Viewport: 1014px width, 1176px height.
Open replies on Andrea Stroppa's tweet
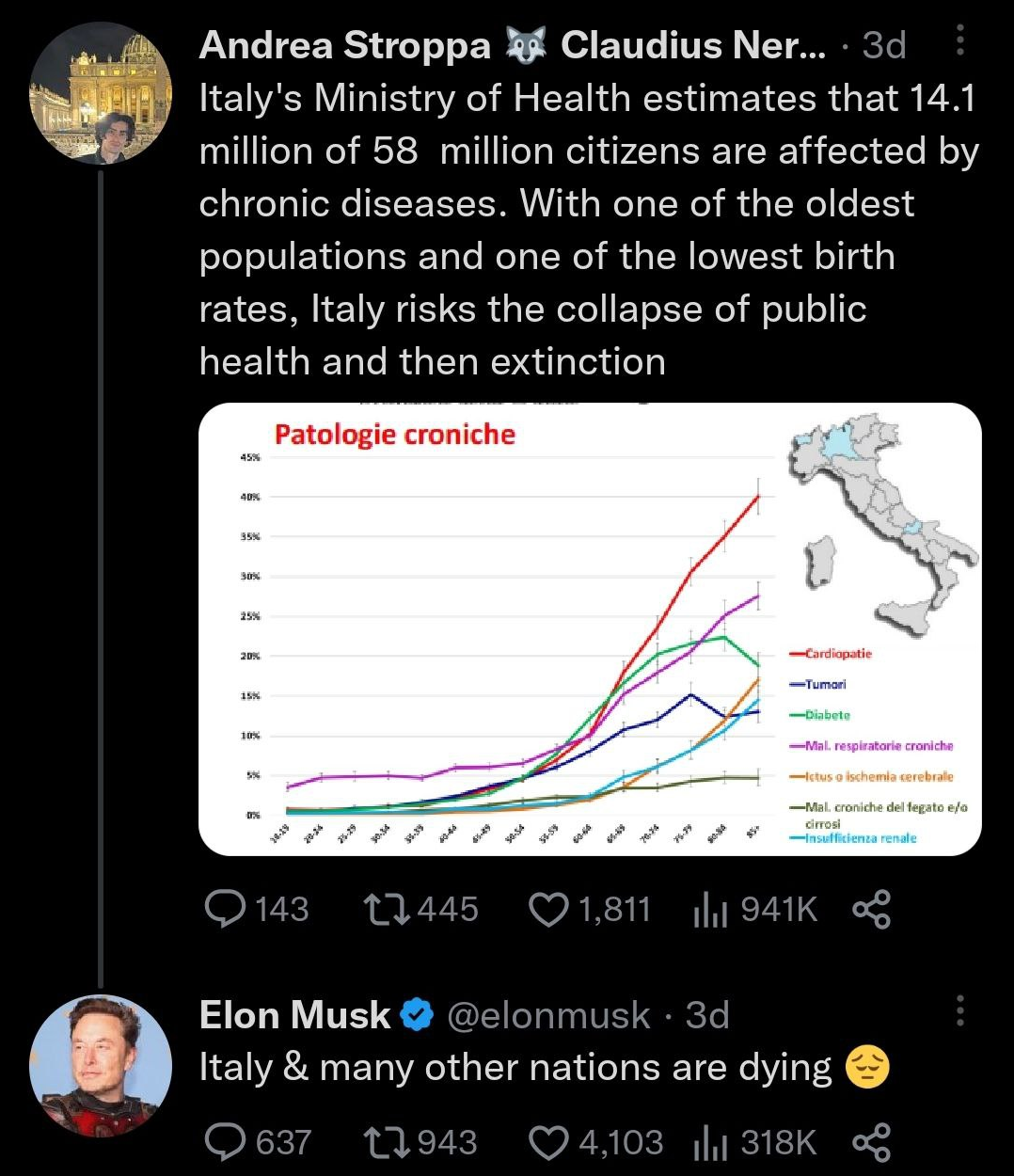click(x=256, y=910)
